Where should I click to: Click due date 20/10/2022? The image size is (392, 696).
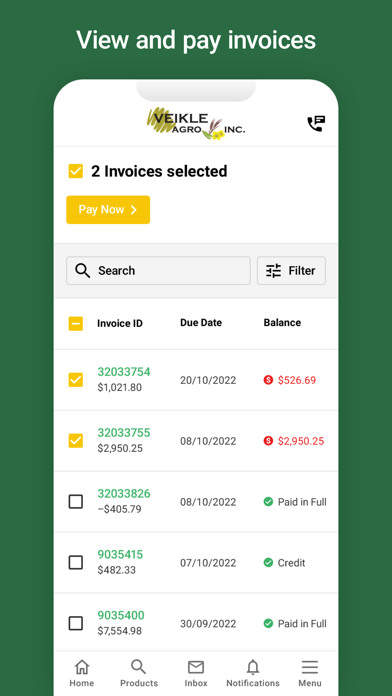(208, 380)
